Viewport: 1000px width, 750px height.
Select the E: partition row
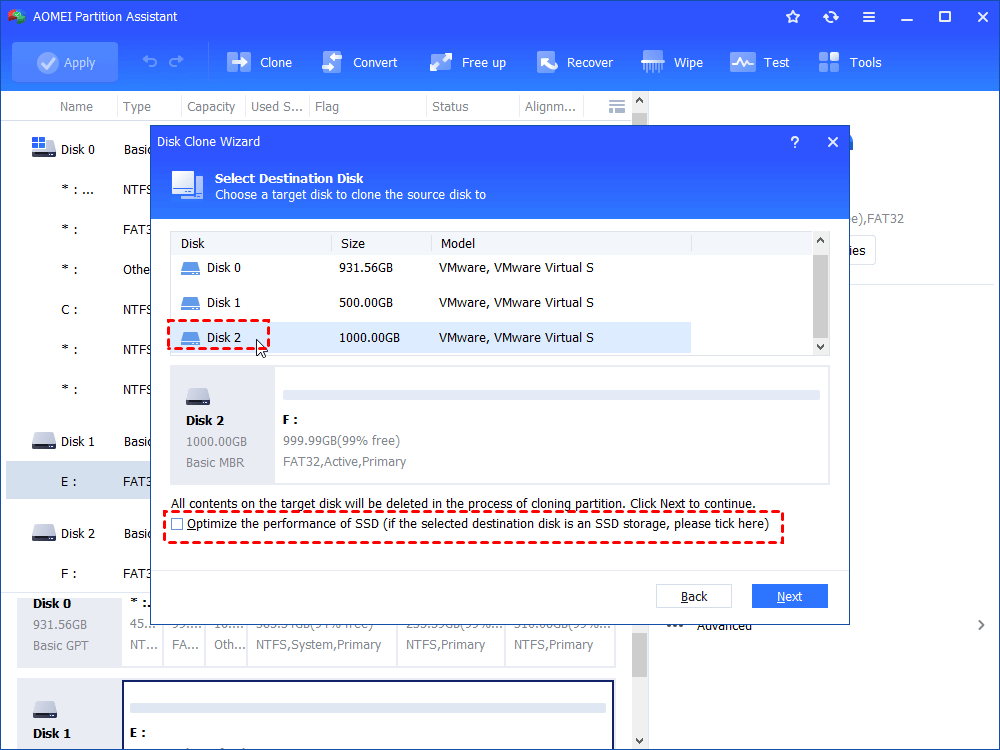coord(78,482)
